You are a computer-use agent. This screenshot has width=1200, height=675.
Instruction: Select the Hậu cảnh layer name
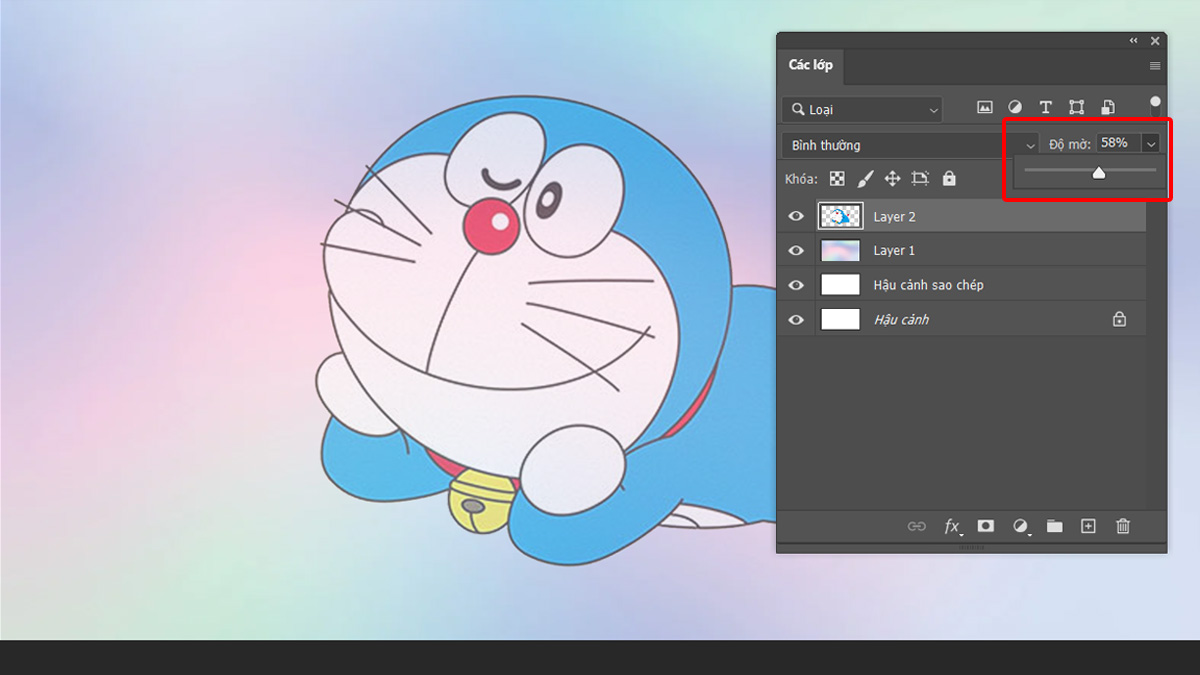tap(901, 319)
